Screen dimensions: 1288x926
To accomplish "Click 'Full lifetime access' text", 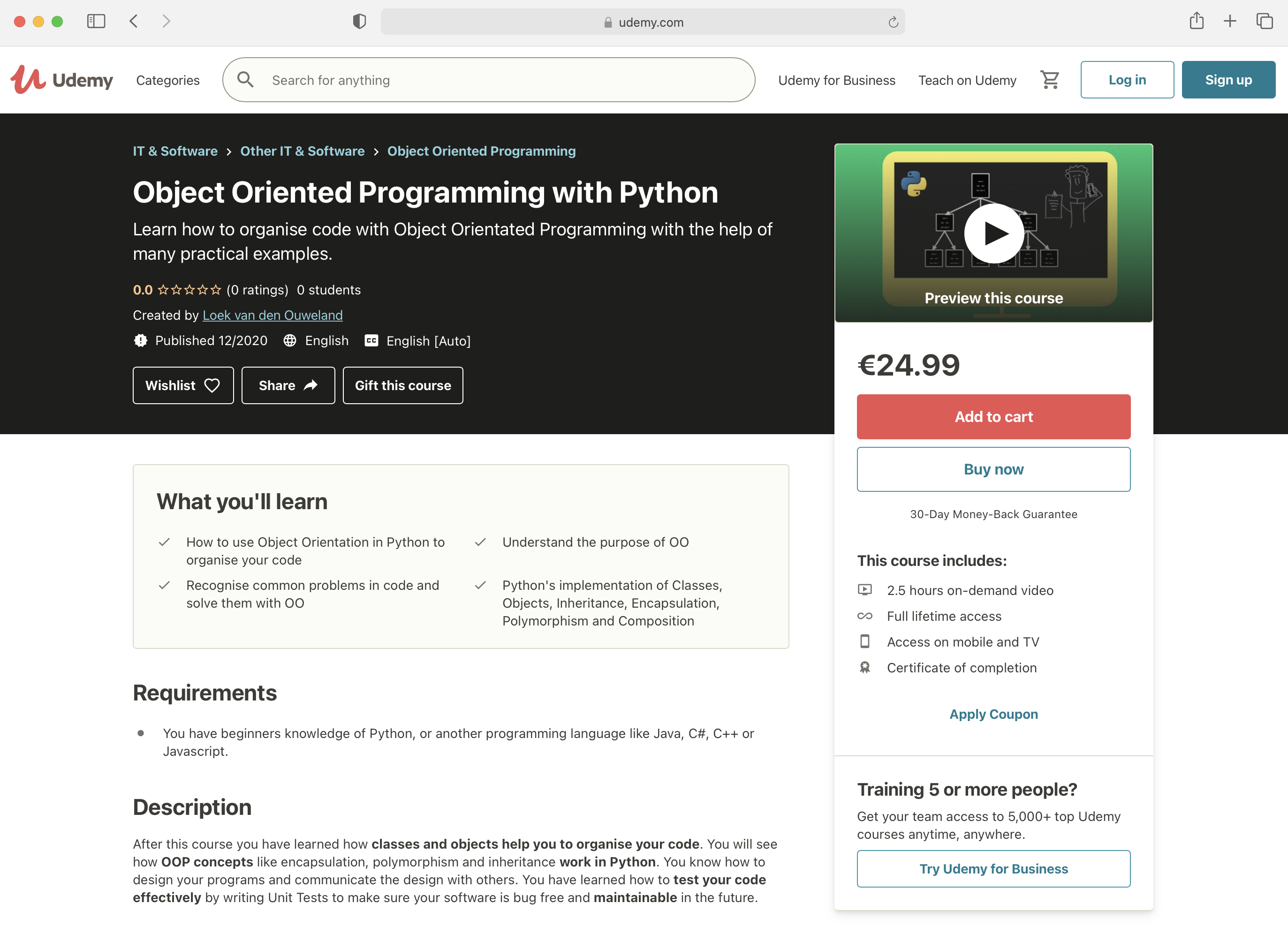I will pyautogui.click(x=944, y=616).
